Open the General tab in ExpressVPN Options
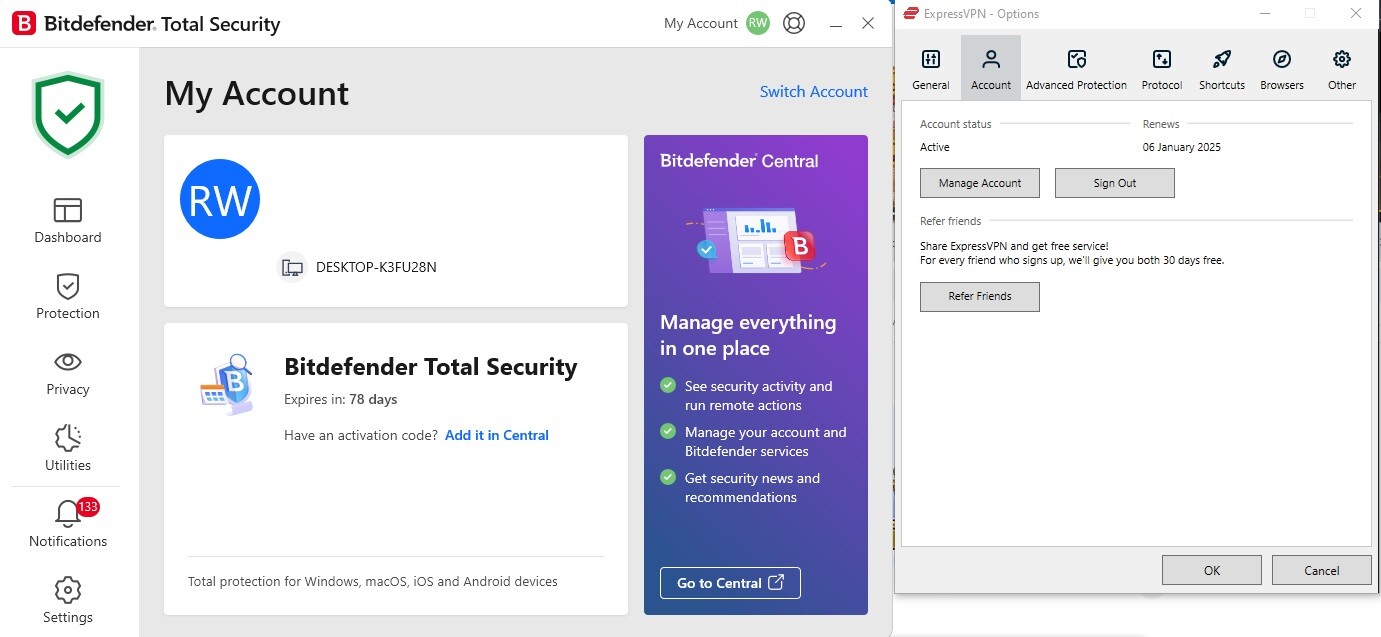The width and height of the screenshot is (1381, 637). [931, 67]
